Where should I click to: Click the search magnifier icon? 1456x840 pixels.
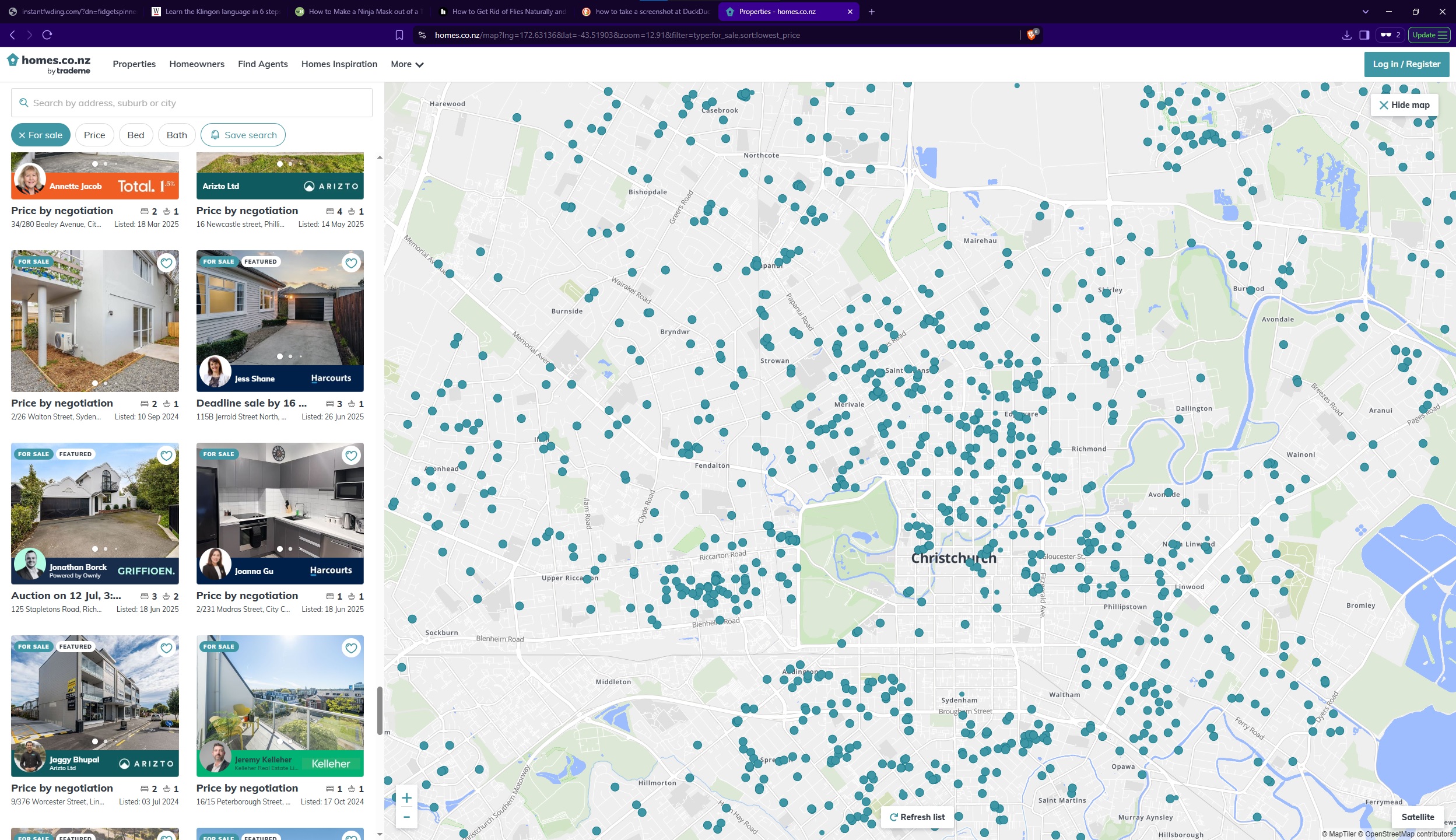pyautogui.click(x=24, y=103)
